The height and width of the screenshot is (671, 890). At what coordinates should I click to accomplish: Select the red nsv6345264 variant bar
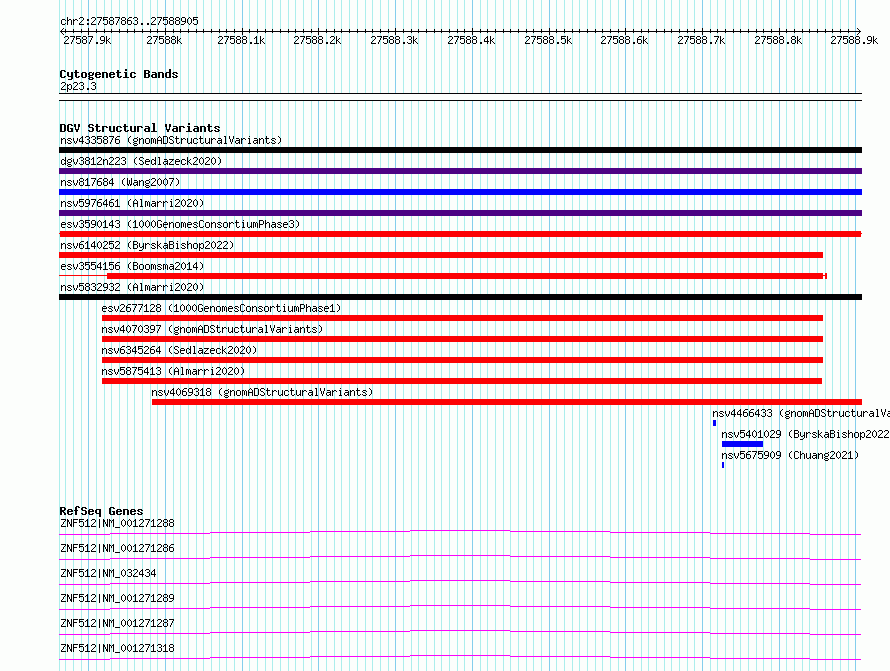(462, 360)
